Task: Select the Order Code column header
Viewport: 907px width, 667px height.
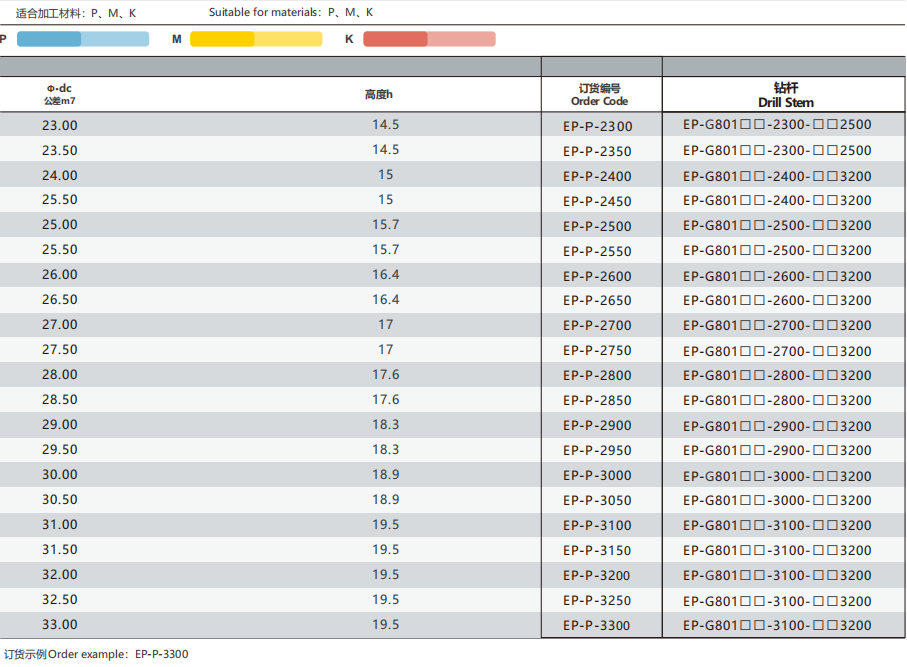Action: click(x=600, y=95)
